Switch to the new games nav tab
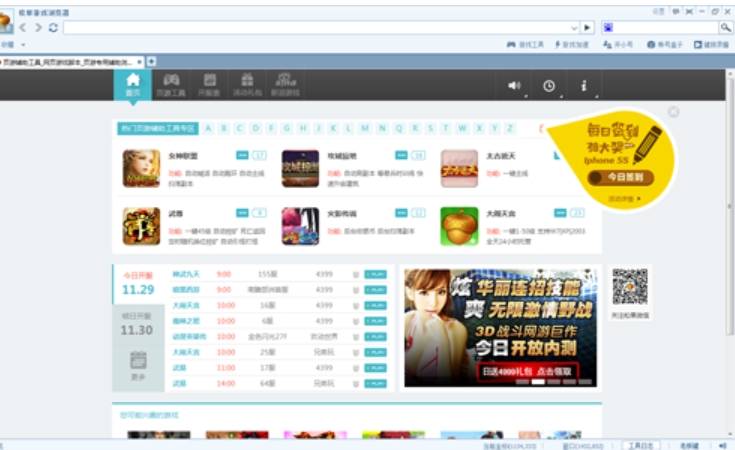 285,85
